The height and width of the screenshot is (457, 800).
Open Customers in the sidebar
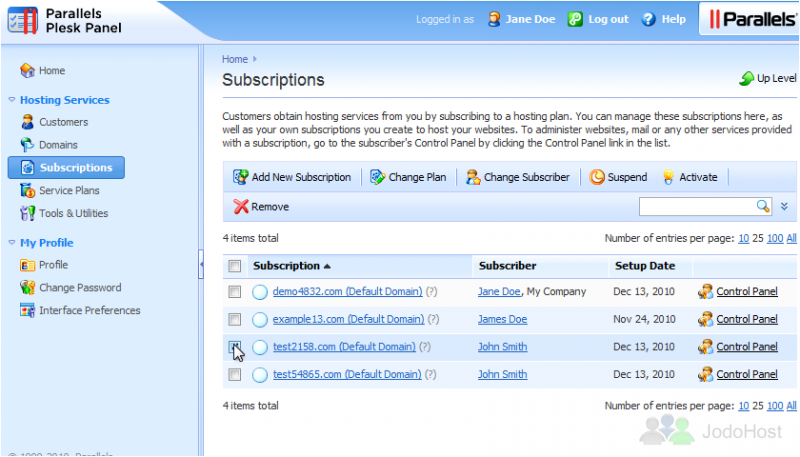tap(63, 122)
